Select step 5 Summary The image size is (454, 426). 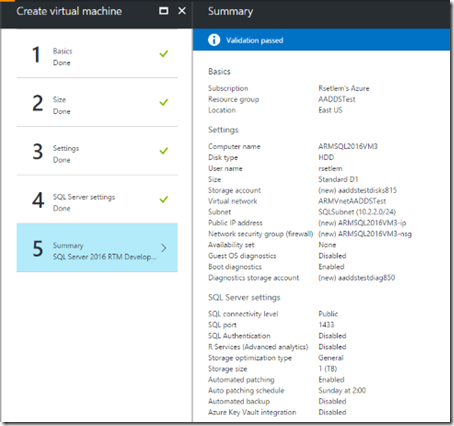(97, 248)
